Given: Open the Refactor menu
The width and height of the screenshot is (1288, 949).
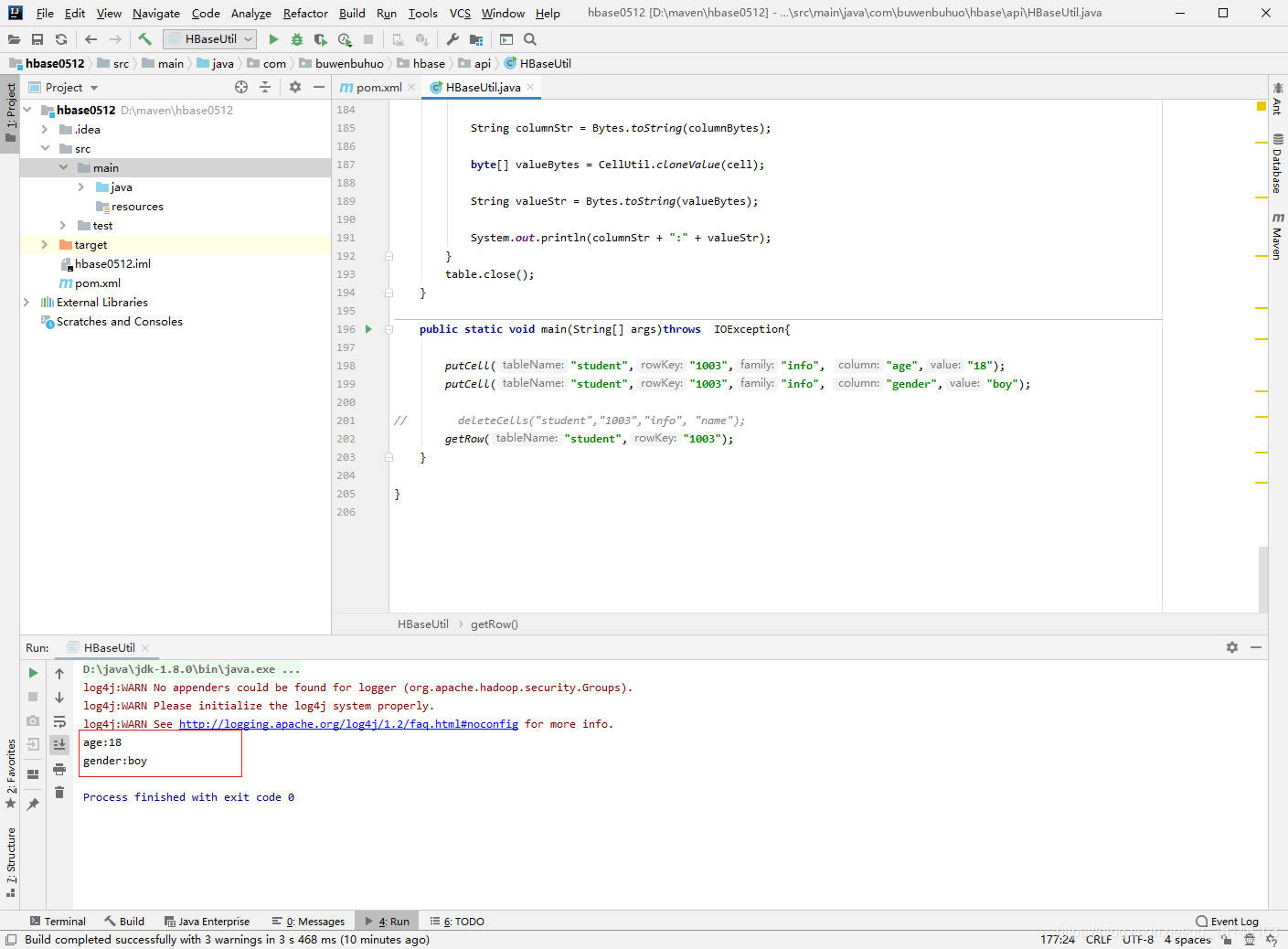Looking at the screenshot, I should pyautogui.click(x=305, y=14).
